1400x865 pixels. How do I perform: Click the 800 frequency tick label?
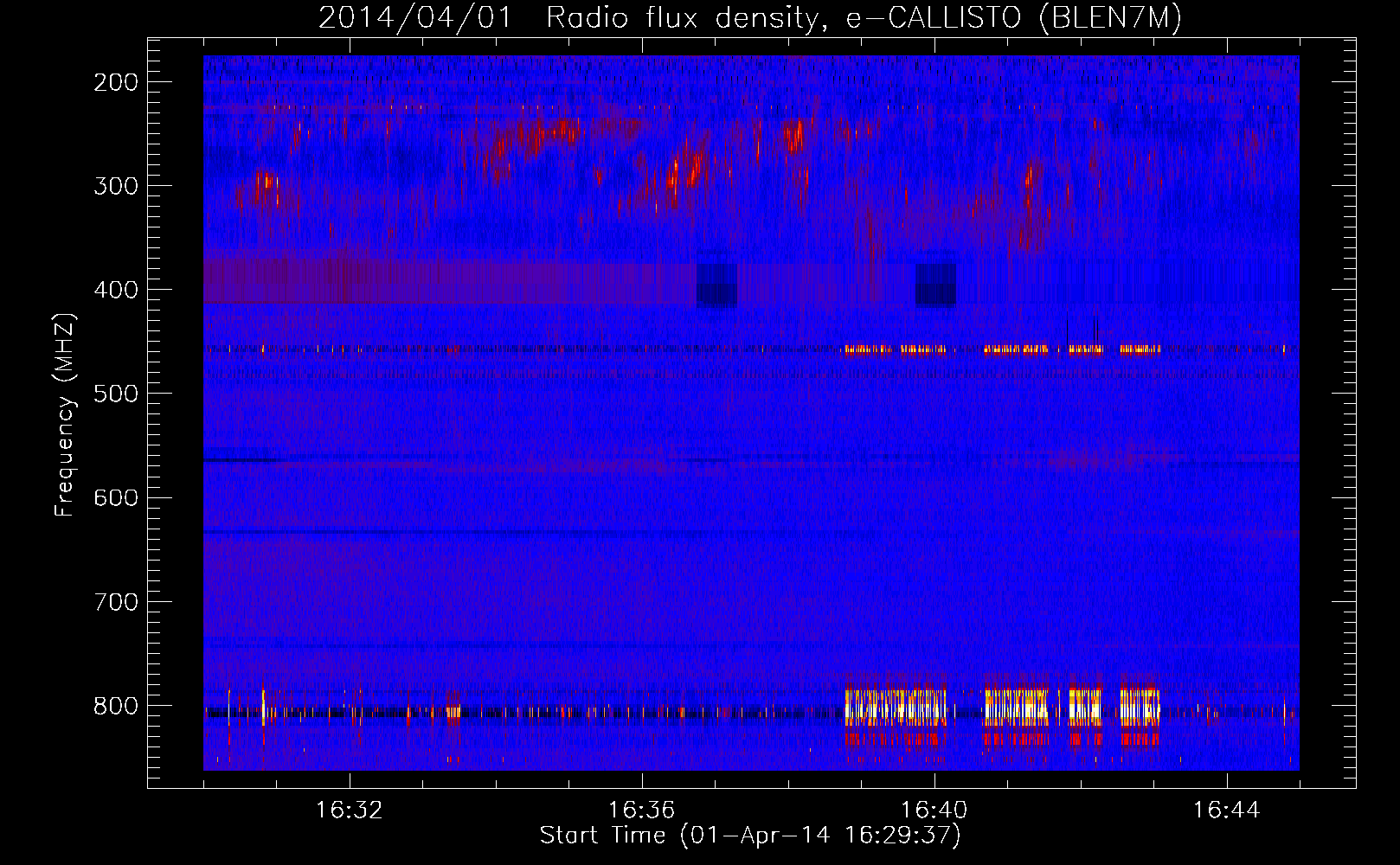tap(116, 706)
